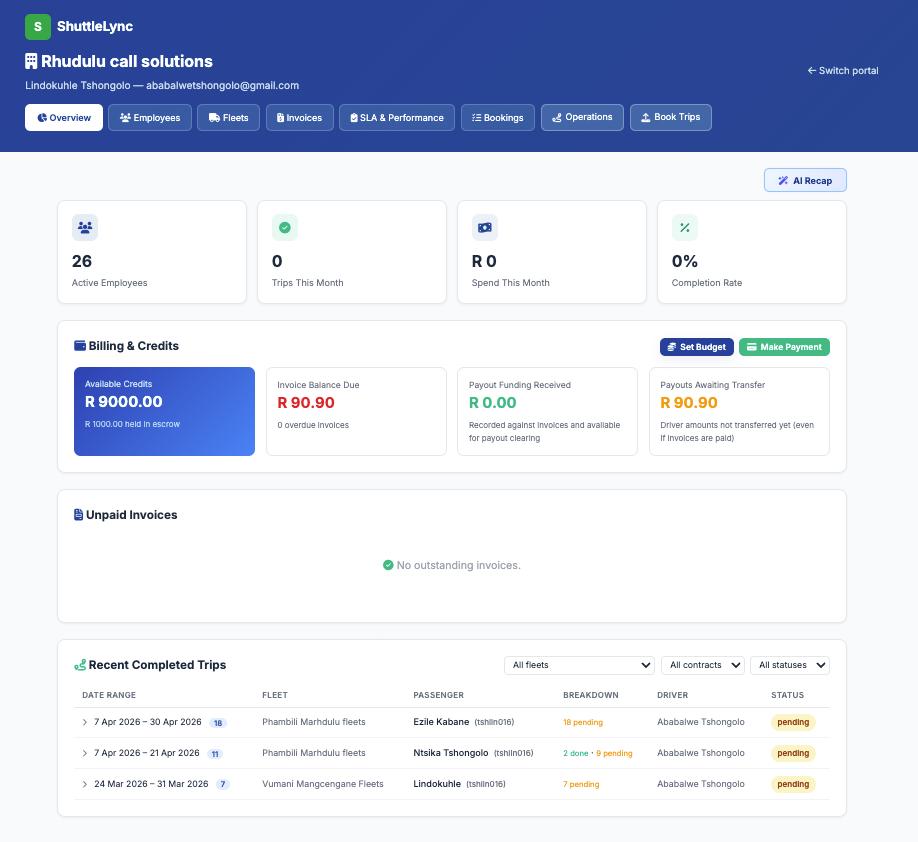Click the DATE RANGE column header
Viewport: 918px width, 842px height.
click(x=109, y=695)
